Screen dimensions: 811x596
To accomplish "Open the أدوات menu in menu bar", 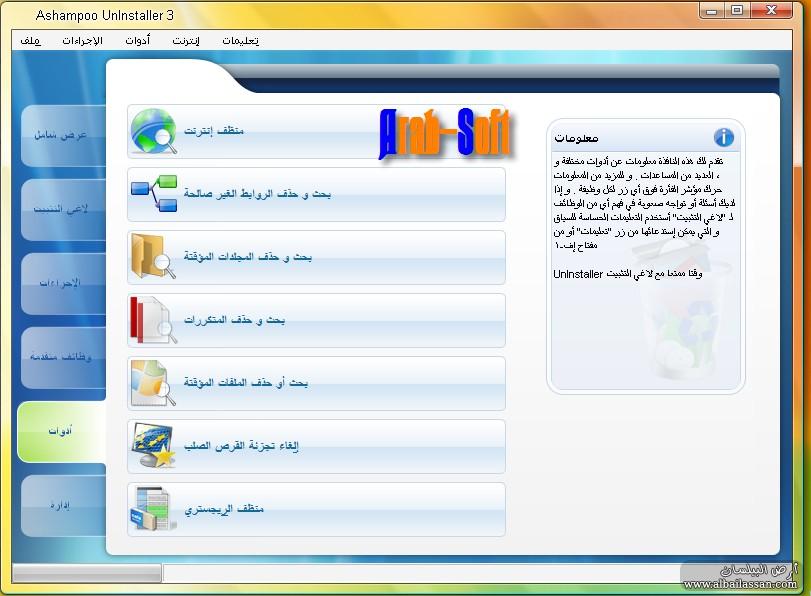I will pos(138,40).
